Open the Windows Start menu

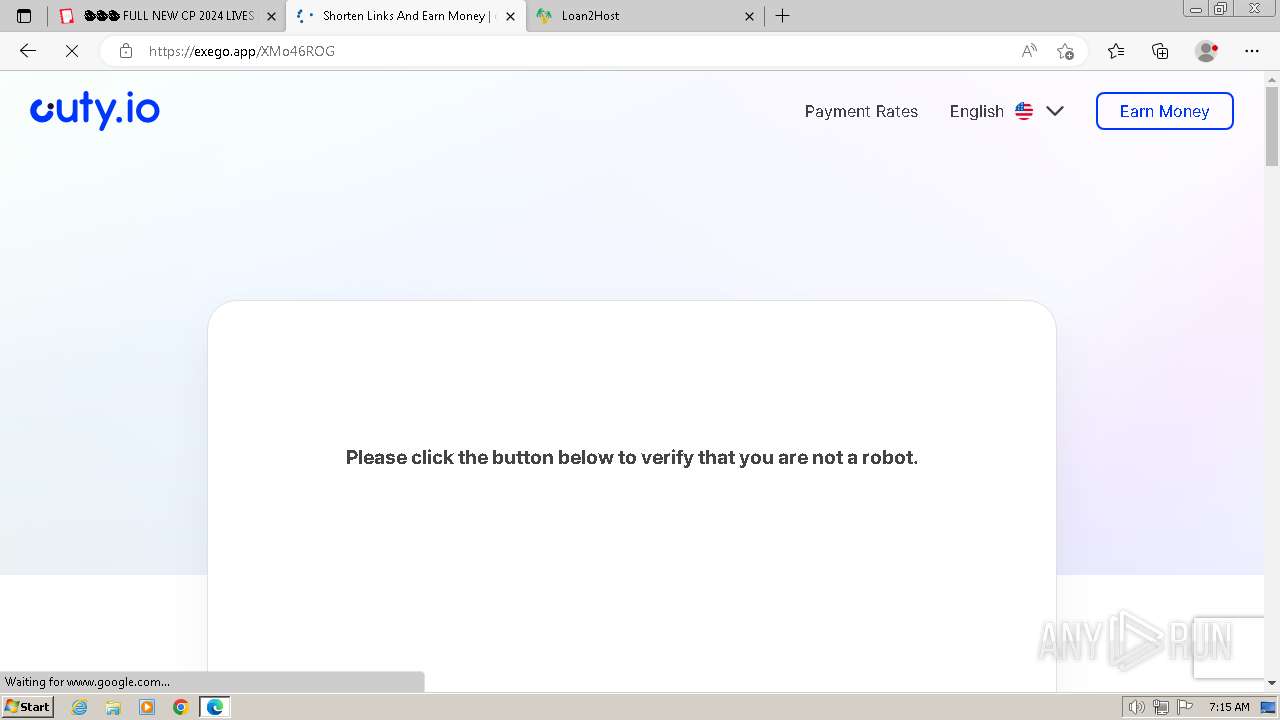tap(27, 706)
